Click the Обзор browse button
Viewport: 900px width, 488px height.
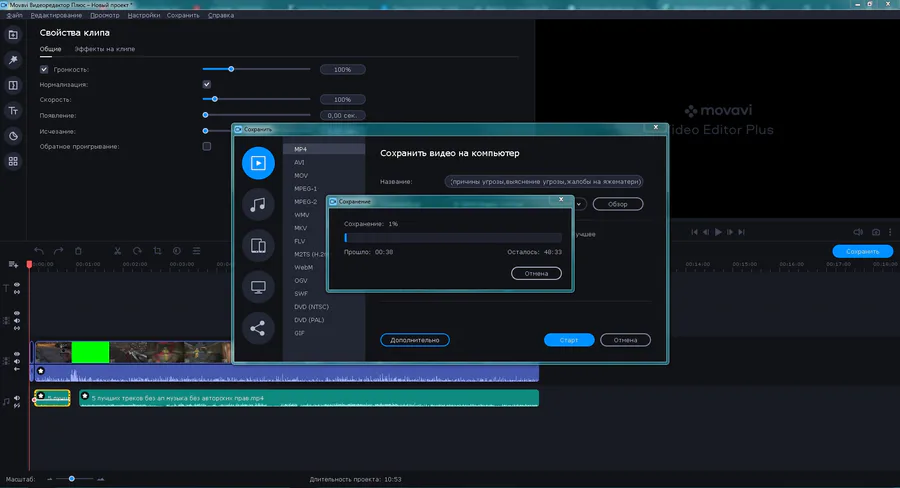coord(618,204)
